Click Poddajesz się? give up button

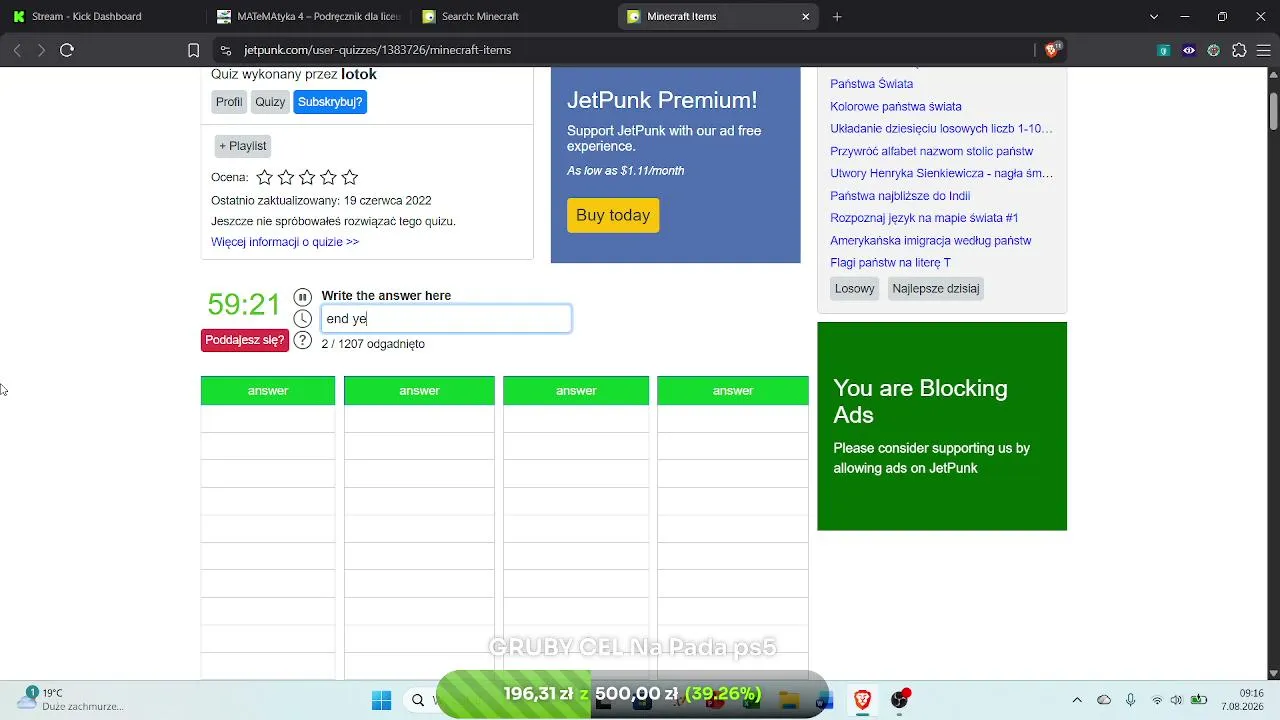pyautogui.click(x=245, y=340)
